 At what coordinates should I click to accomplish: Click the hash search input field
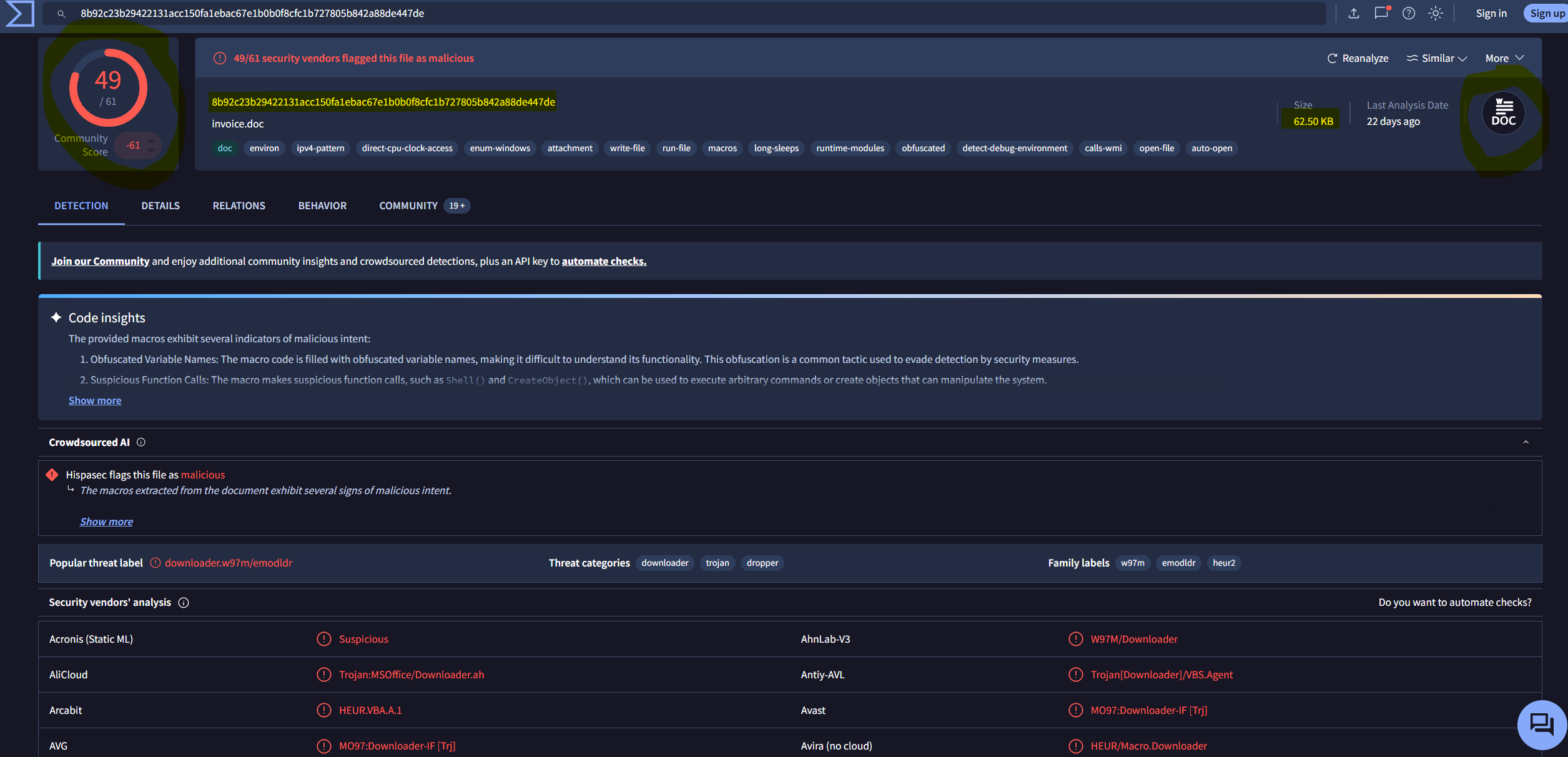pos(684,13)
